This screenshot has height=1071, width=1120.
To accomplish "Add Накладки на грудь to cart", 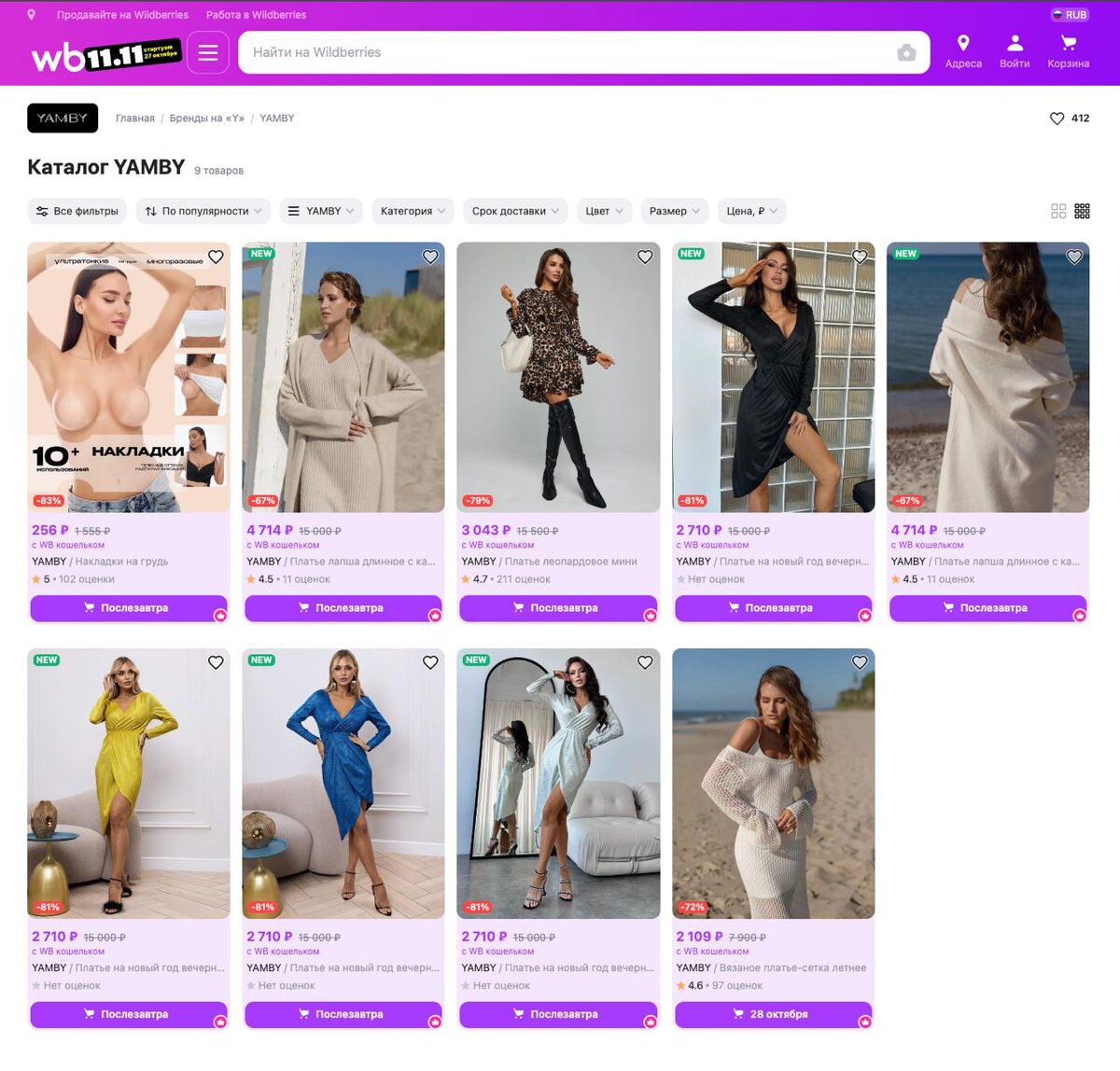I will (x=129, y=608).
